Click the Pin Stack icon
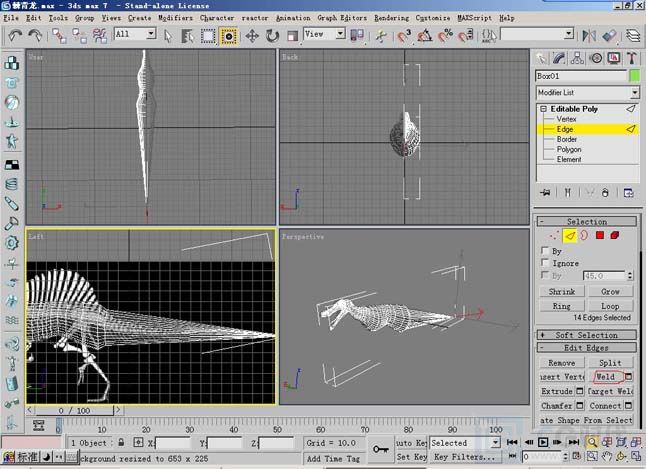The image size is (646, 469). click(545, 192)
